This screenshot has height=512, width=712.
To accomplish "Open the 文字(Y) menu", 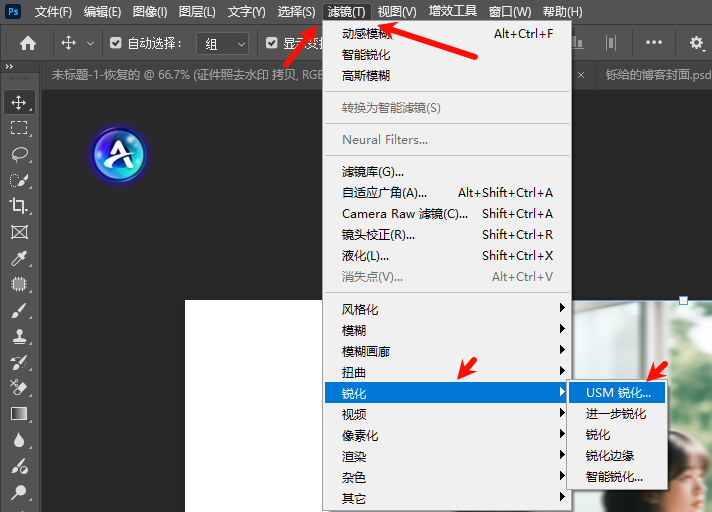I will click(247, 11).
